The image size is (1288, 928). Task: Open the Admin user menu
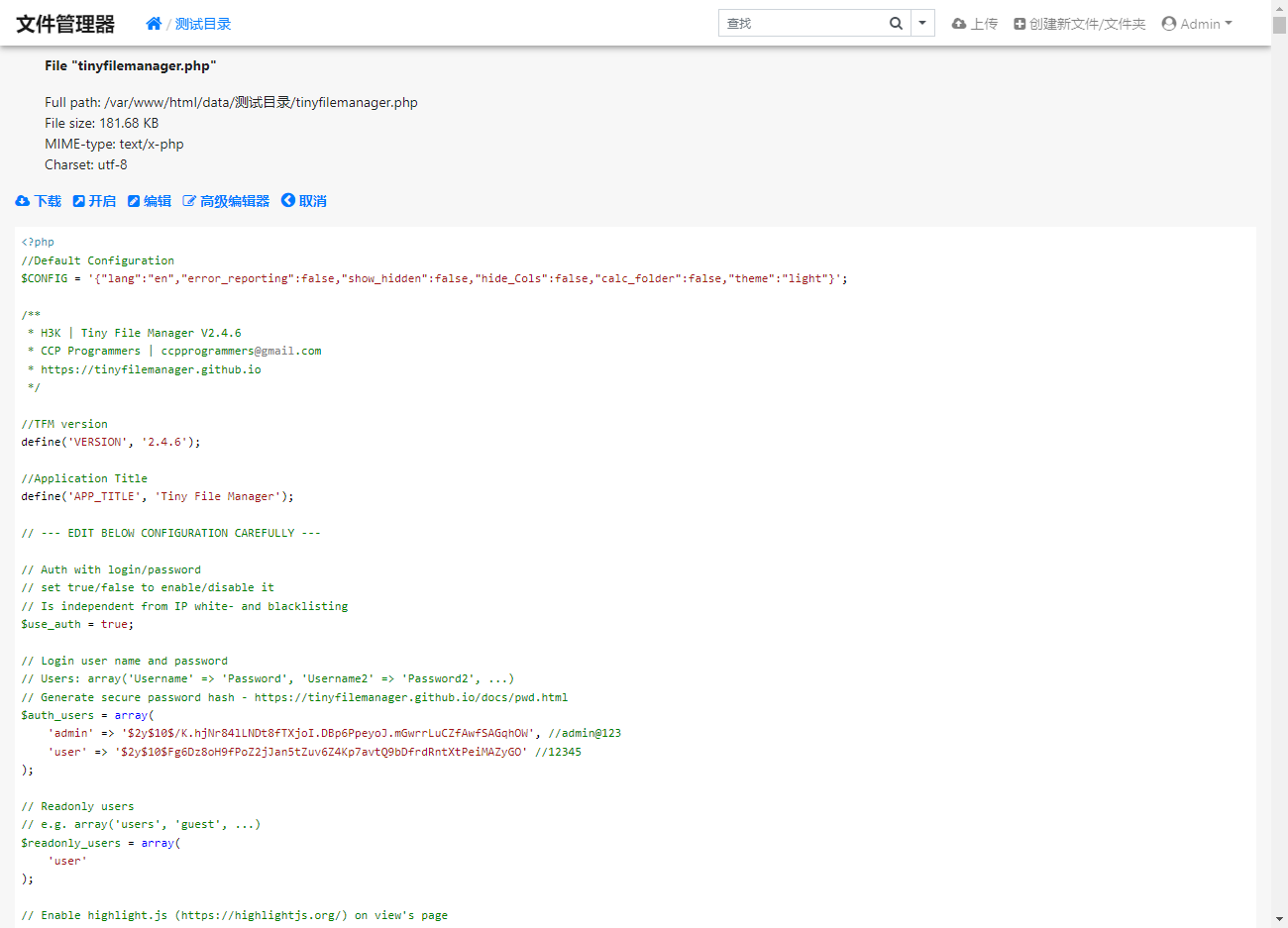point(1197,24)
